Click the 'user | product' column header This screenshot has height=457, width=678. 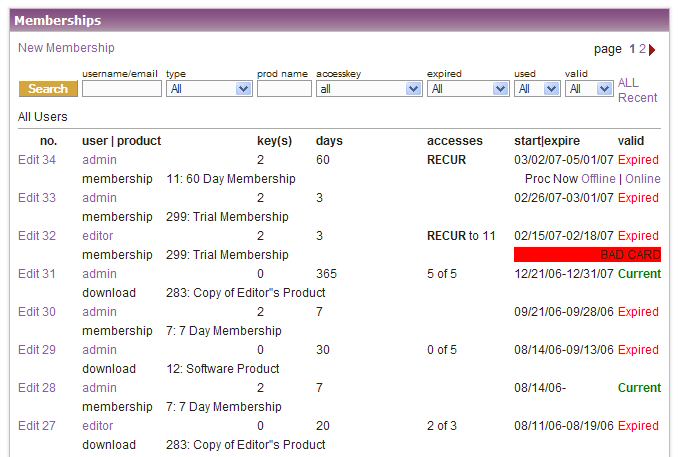122,141
